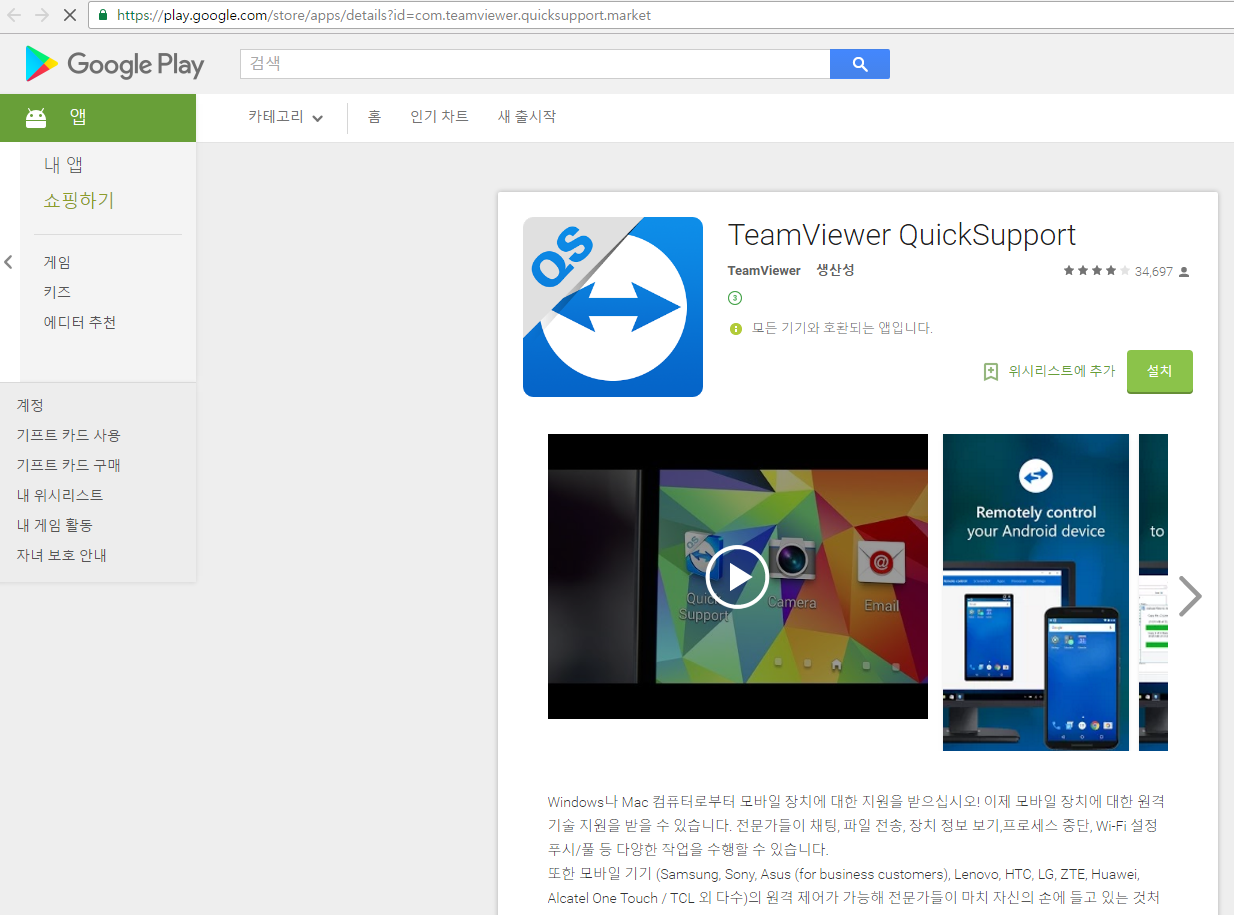The width and height of the screenshot is (1234, 915).
Task: Open the 키즈 category
Action: (x=57, y=292)
